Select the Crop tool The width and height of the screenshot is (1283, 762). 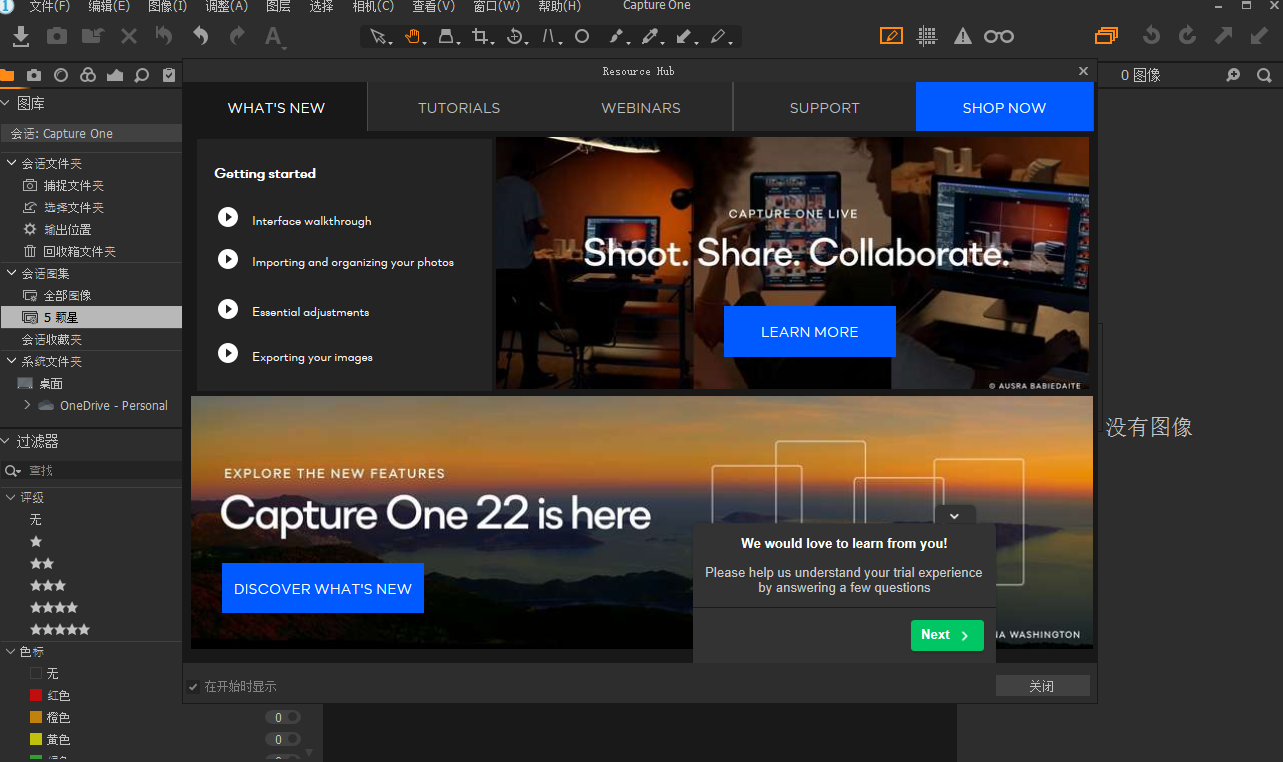480,37
